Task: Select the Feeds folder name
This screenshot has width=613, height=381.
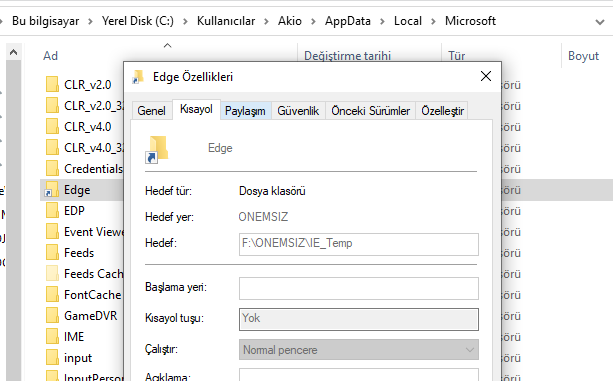Action: tap(79, 253)
